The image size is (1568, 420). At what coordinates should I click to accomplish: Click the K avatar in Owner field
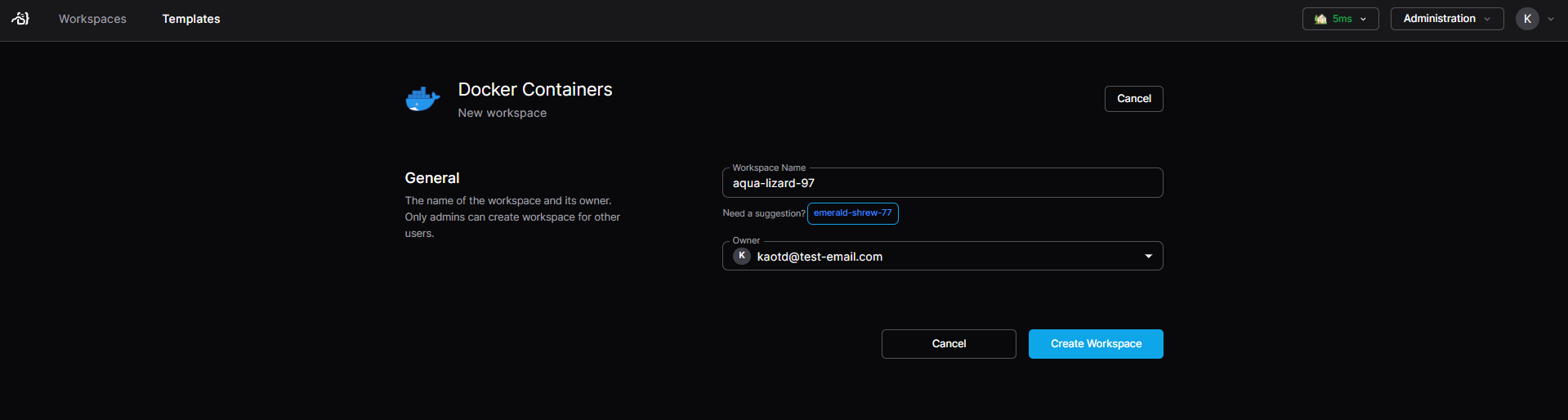pos(742,256)
